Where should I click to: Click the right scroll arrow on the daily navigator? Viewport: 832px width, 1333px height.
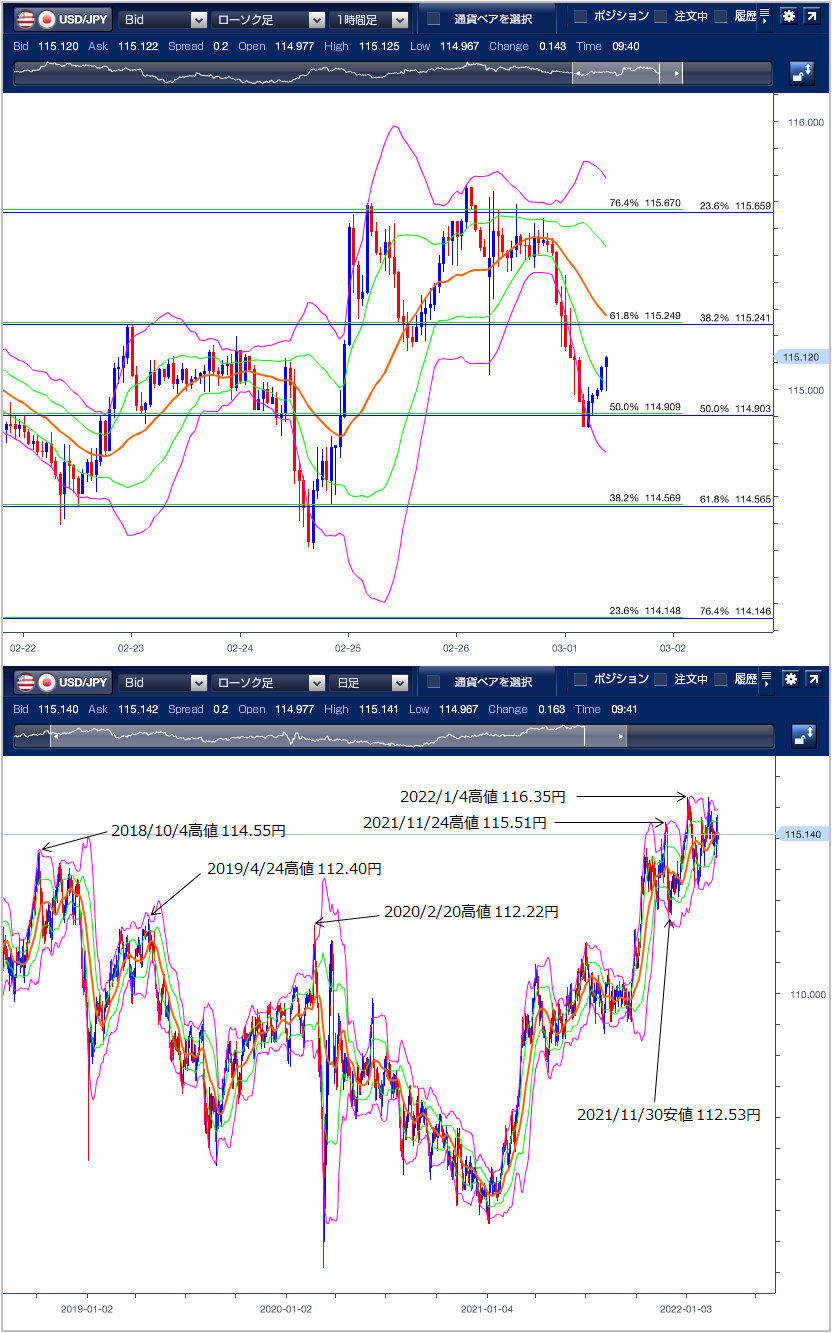(624, 737)
